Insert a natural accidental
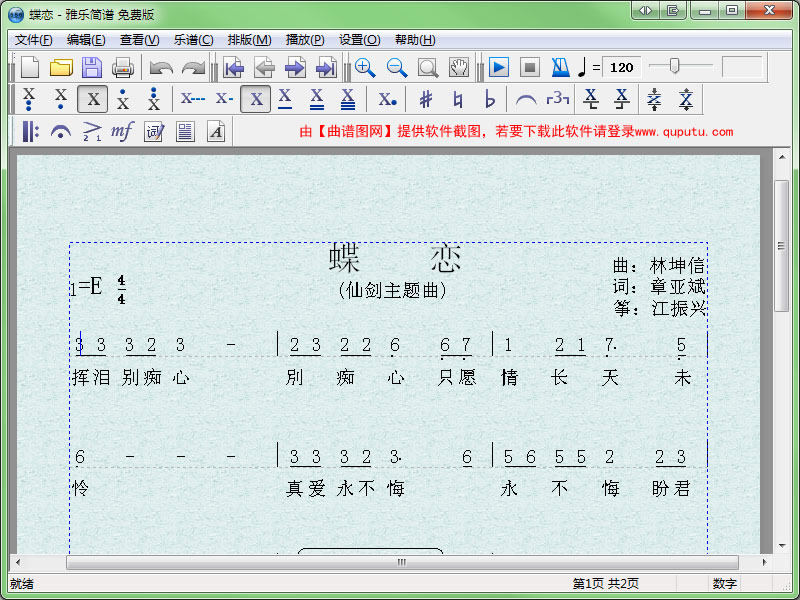This screenshot has height=600, width=800. click(458, 99)
